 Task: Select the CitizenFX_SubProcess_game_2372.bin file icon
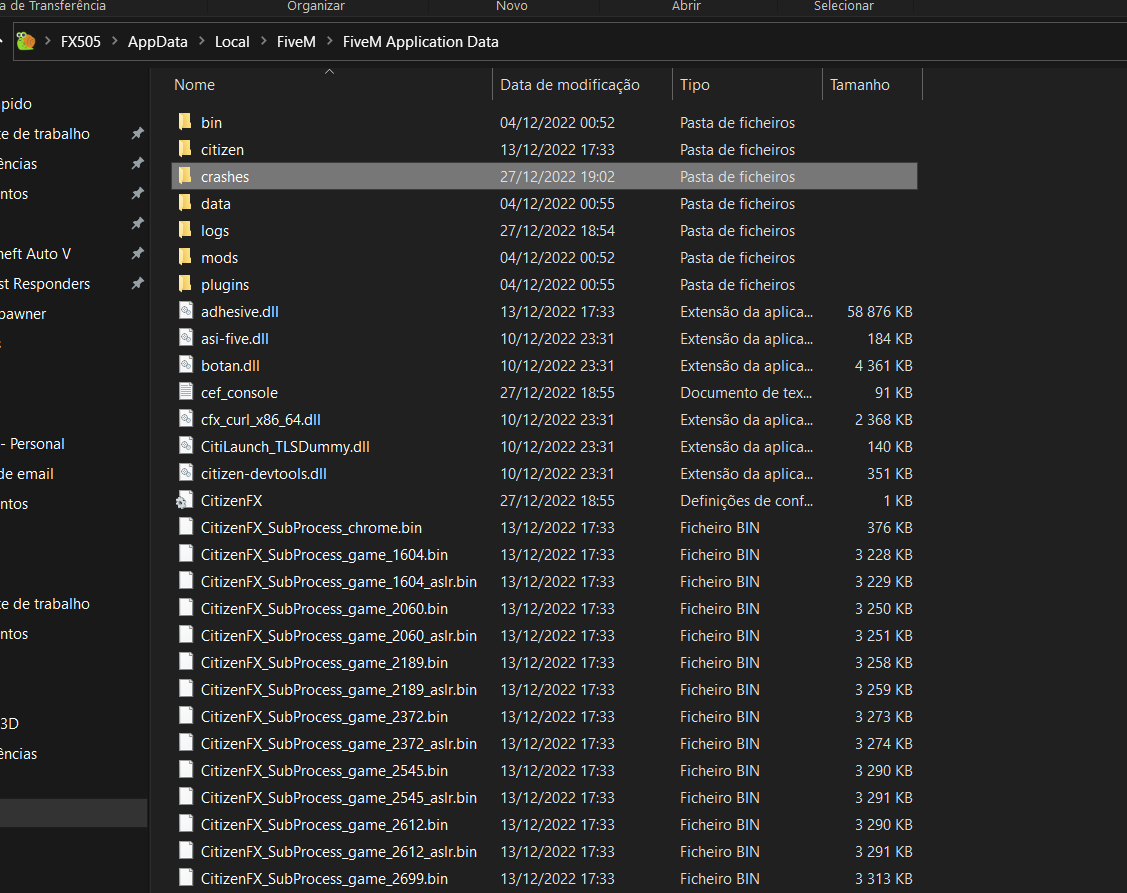point(185,715)
